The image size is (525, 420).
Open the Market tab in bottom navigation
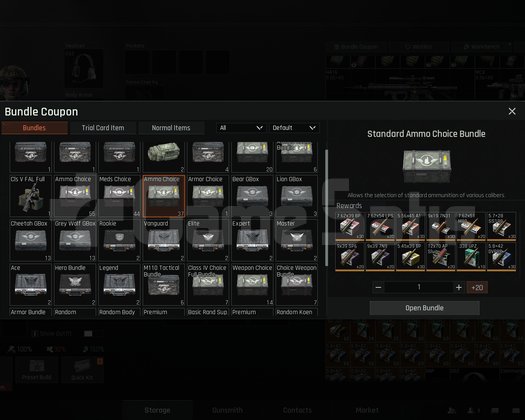tap(367, 410)
